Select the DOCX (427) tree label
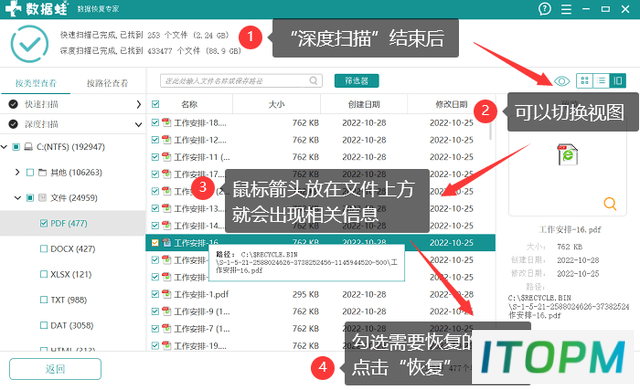Image resolution: width=640 pixels, height=390 pixels. tap(73, 248)
